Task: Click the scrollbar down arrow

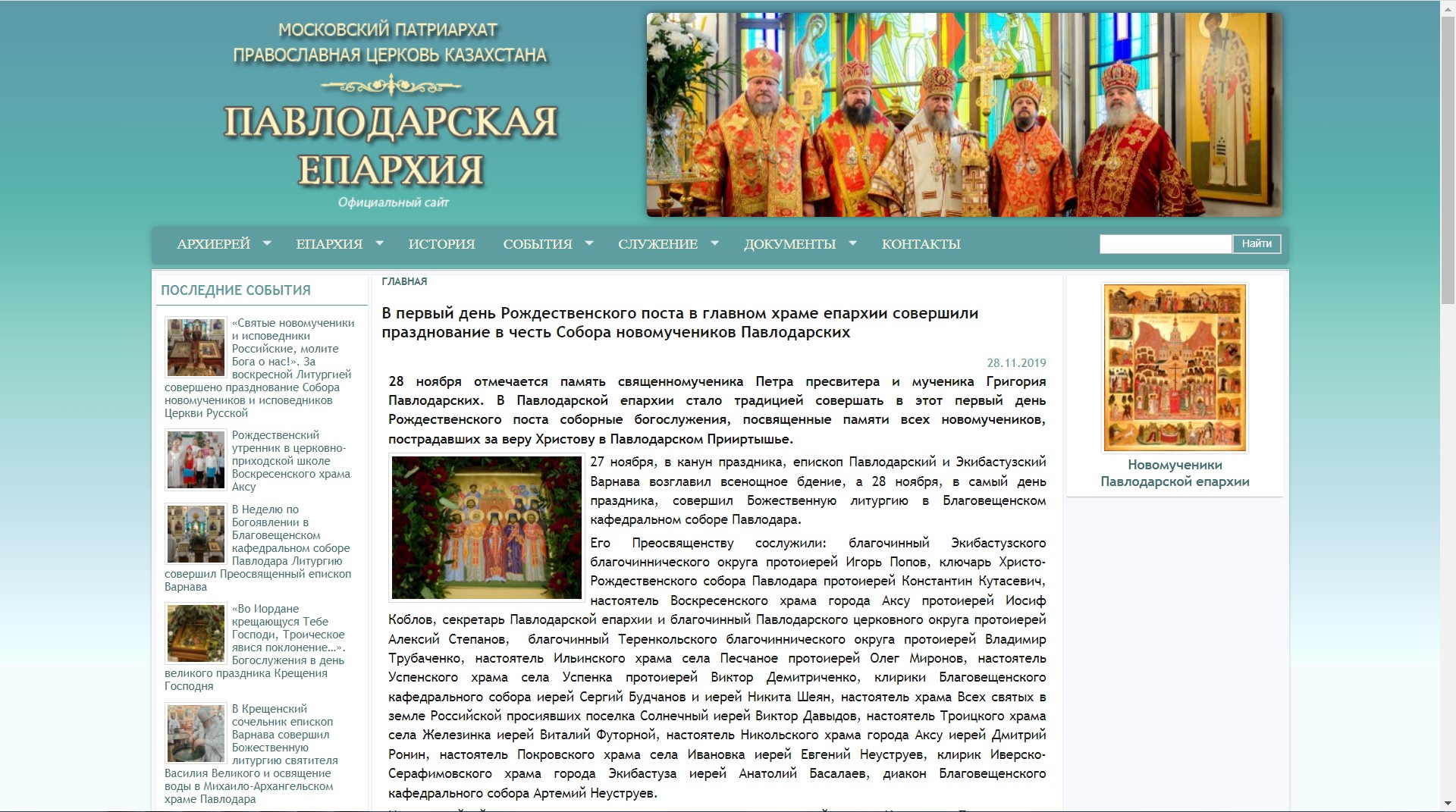Action: coord(1448,804)
